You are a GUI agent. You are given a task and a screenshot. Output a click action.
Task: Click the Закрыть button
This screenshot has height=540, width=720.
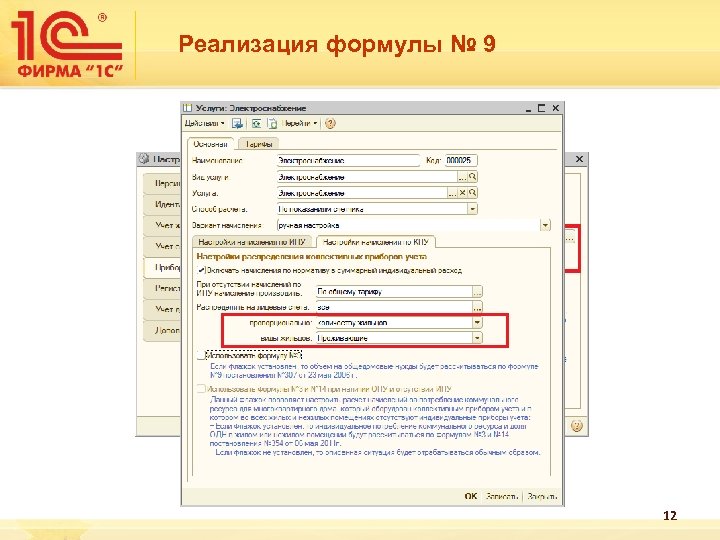(542, 496)
